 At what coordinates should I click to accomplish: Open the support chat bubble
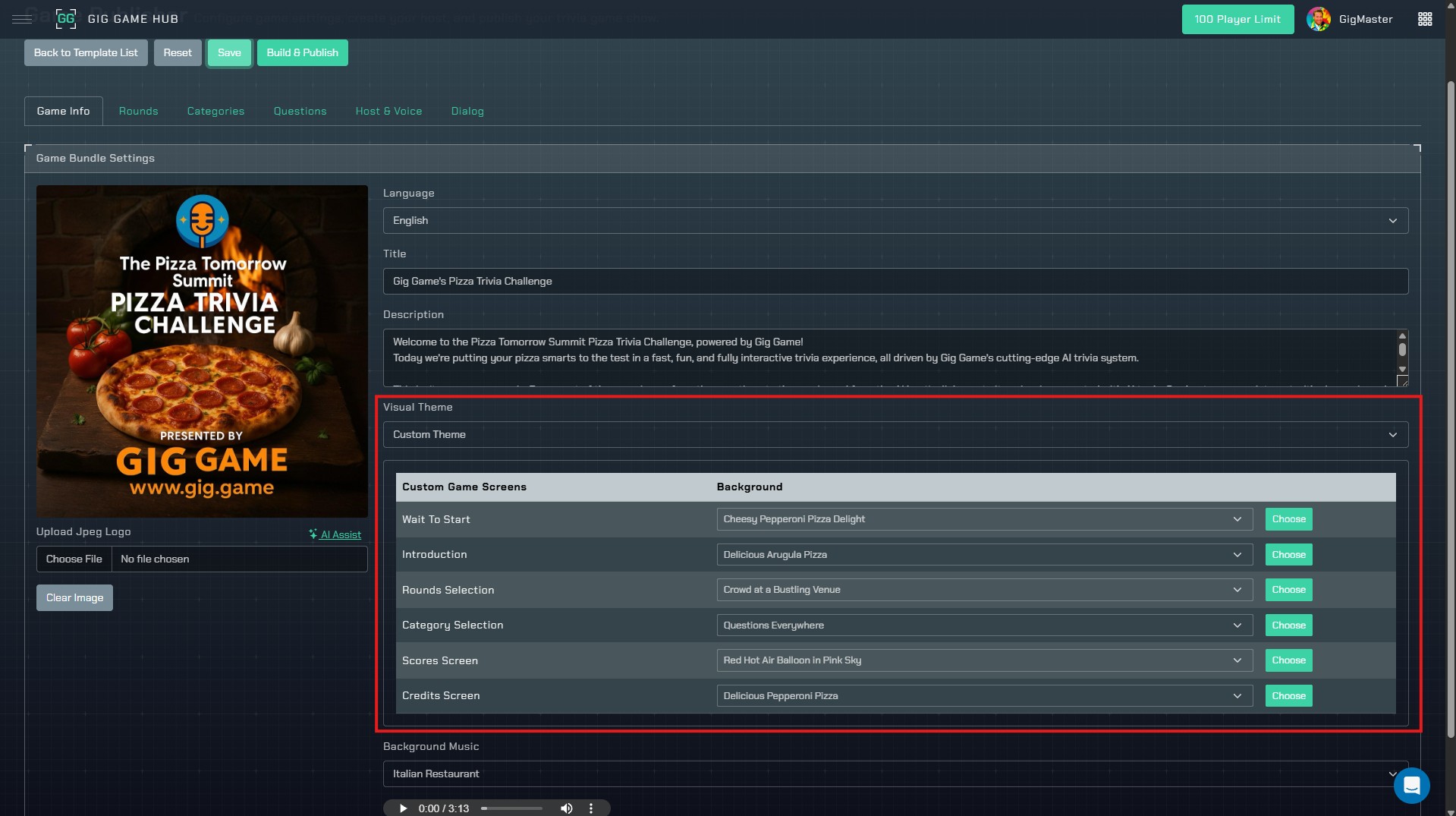coord(1411,786)
